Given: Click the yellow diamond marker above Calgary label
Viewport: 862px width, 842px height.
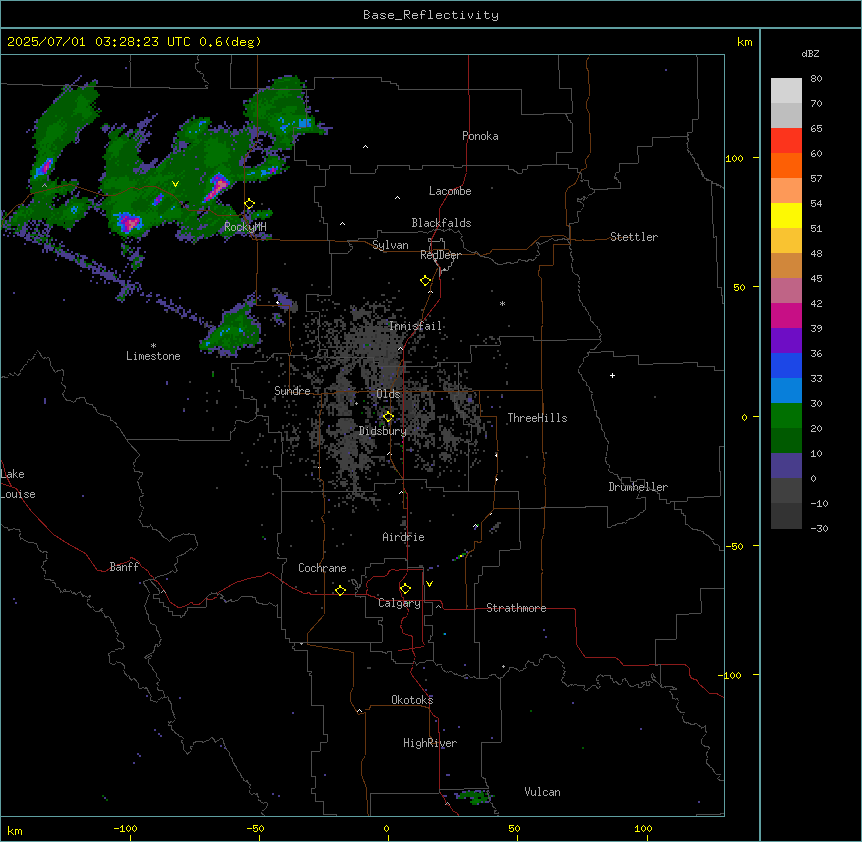Looking at the screenshot, I should pos(405,589).
